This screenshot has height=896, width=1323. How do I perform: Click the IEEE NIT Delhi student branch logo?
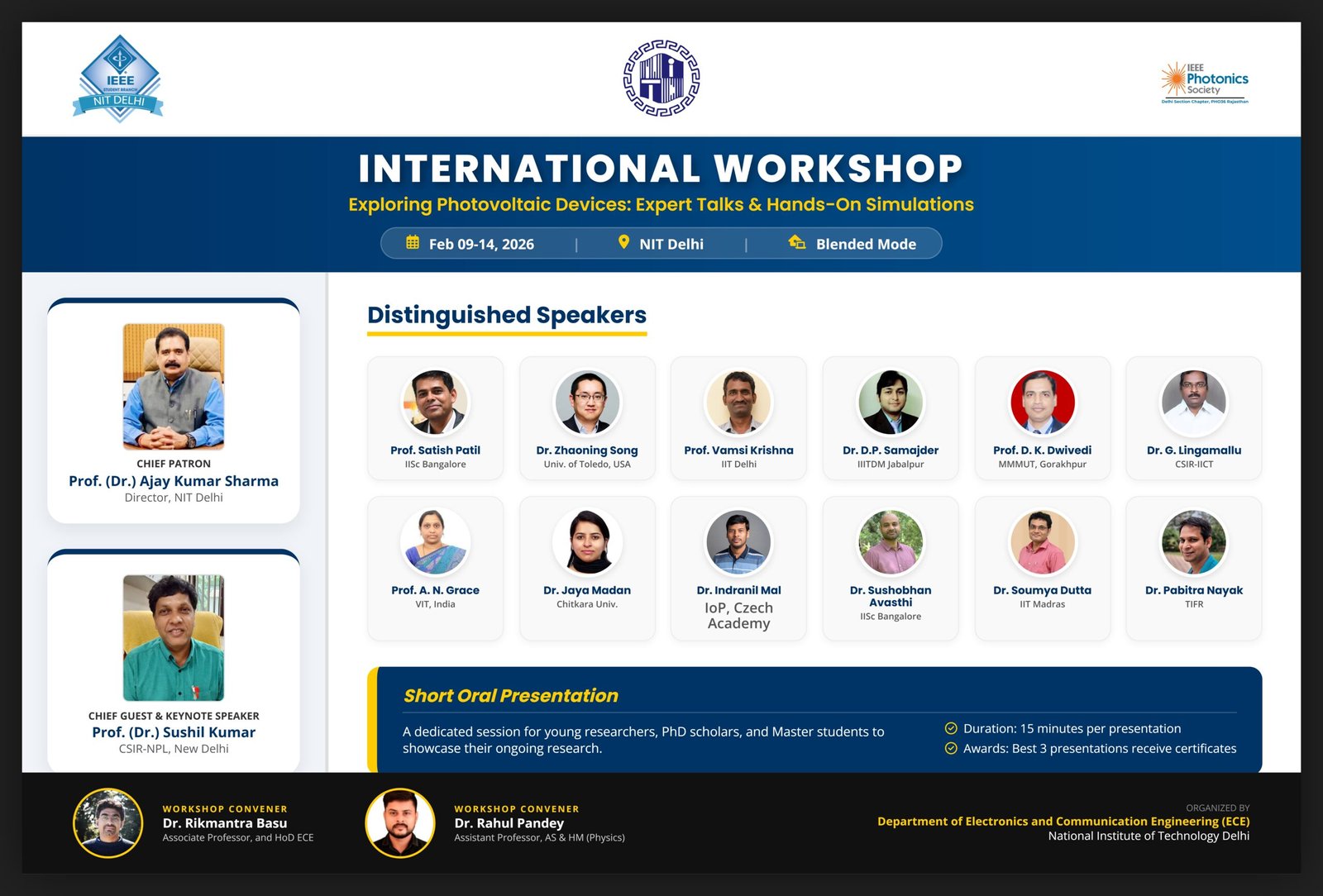pyautogui.click(x=119, y=79)
